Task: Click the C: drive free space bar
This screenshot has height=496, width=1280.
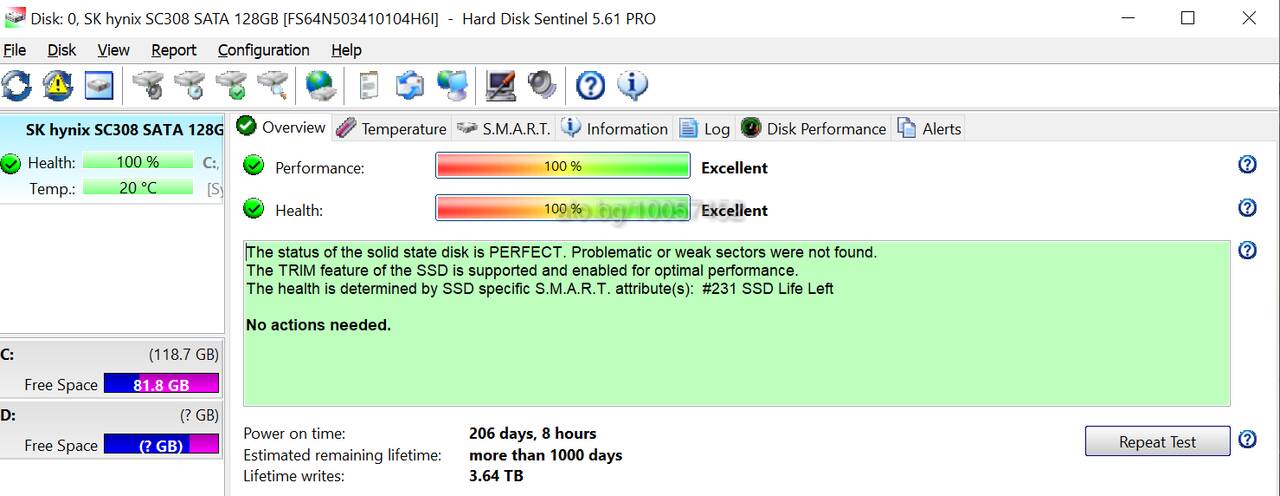Action: (x=161, y=384)
